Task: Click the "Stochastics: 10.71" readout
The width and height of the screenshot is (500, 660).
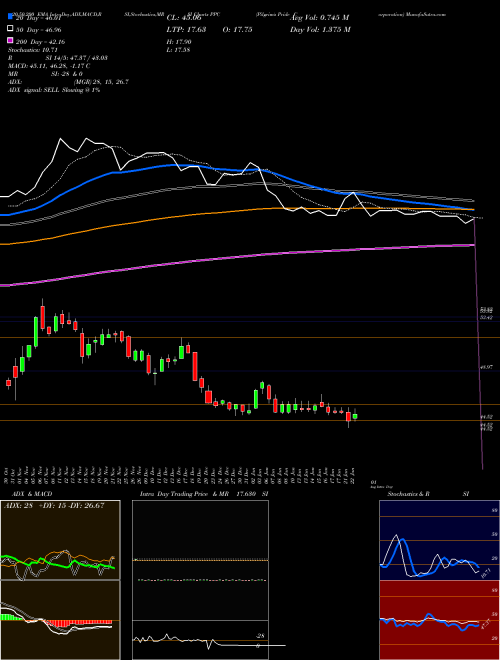Action: pyautogui.click(x=33, y=50)
